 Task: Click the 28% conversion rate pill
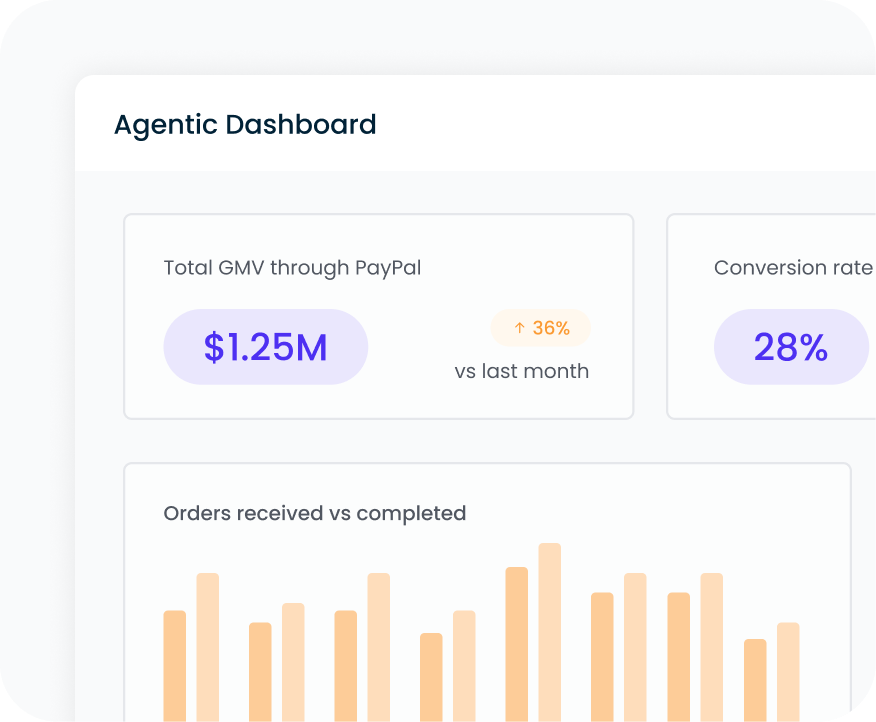coord(791,346)
